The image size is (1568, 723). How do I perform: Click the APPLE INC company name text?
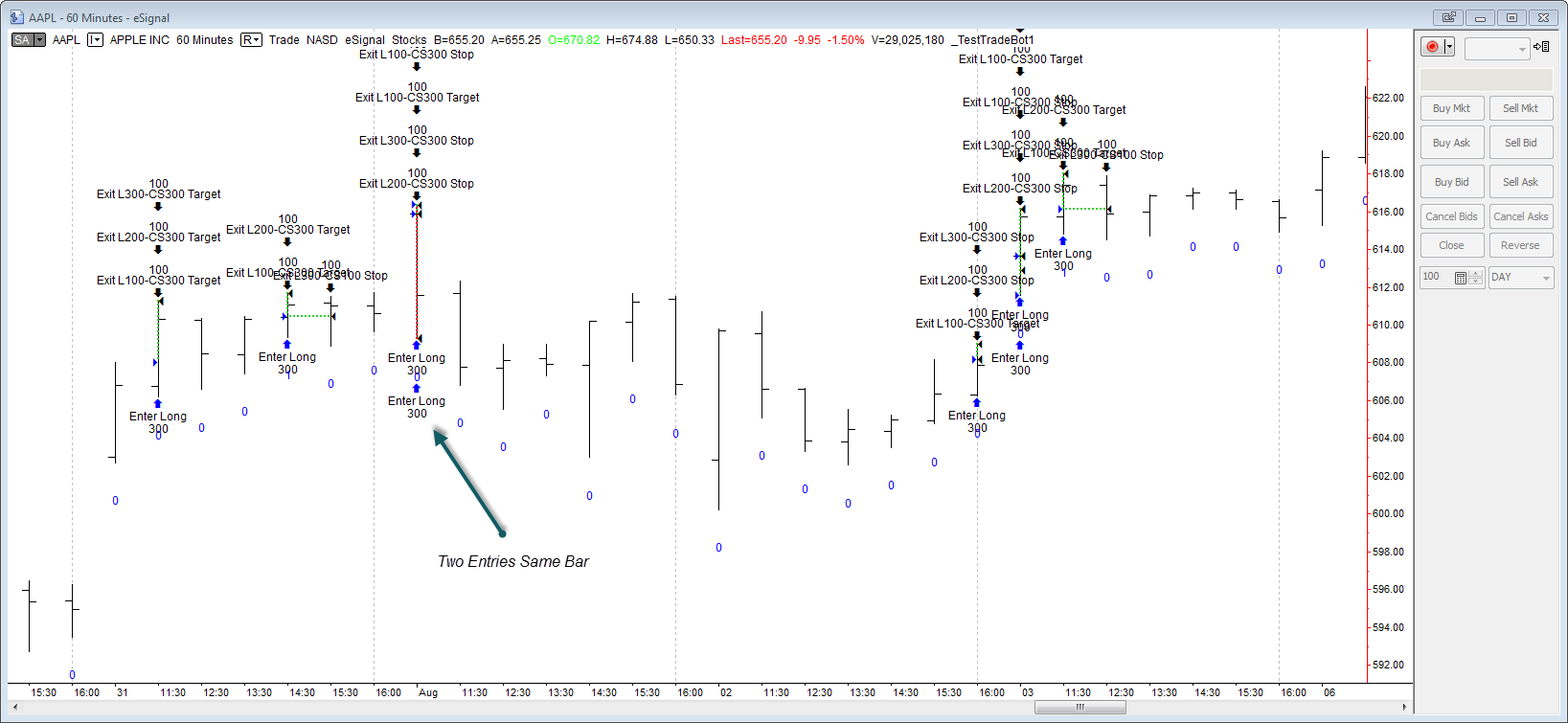140,40
